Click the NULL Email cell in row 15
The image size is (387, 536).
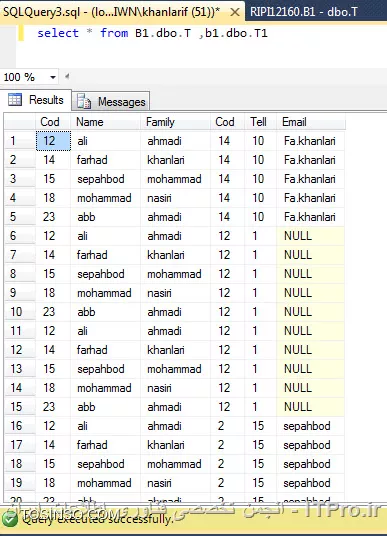(x=311, y=407)
